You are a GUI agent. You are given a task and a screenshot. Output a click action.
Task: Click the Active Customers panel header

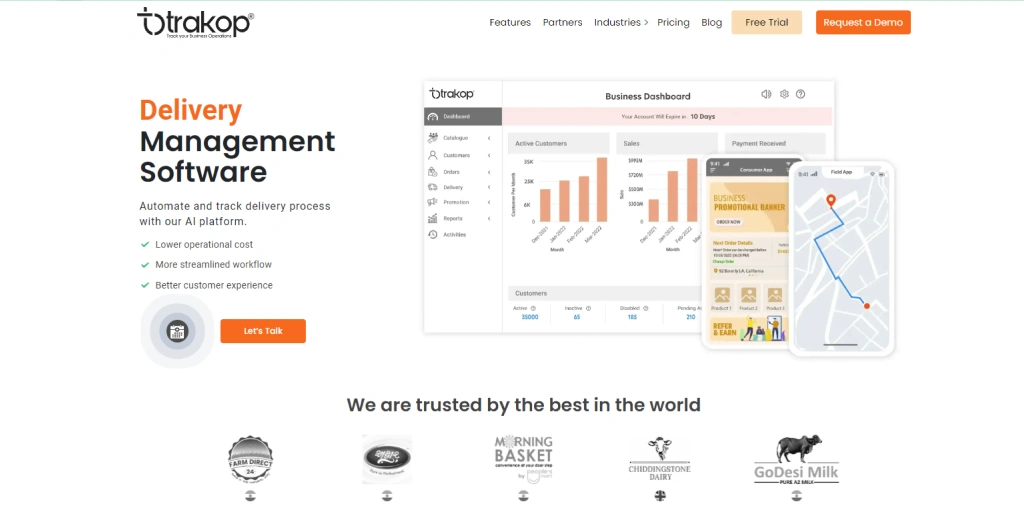558,143
